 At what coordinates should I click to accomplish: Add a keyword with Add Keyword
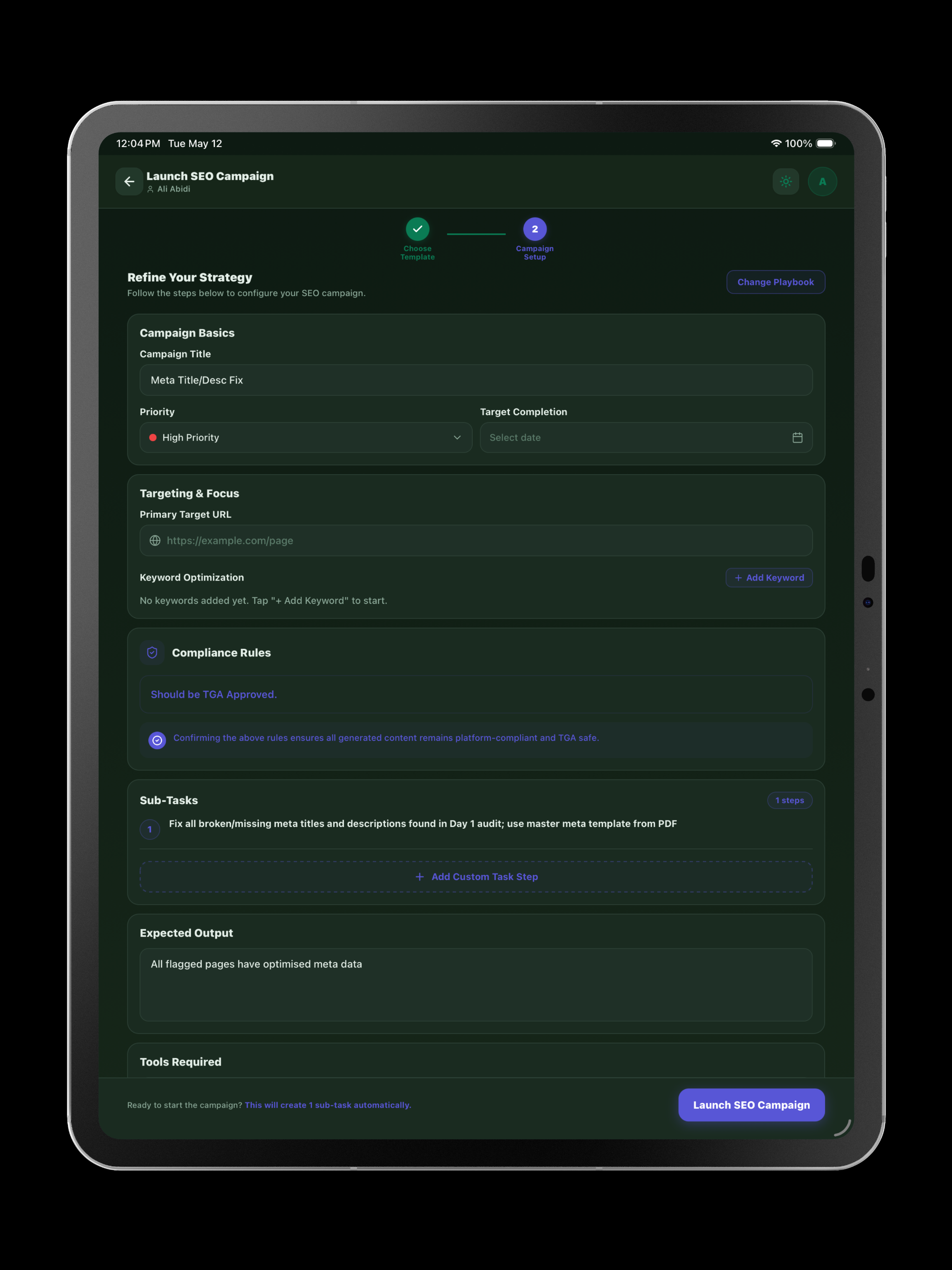[x=769, y=577]
